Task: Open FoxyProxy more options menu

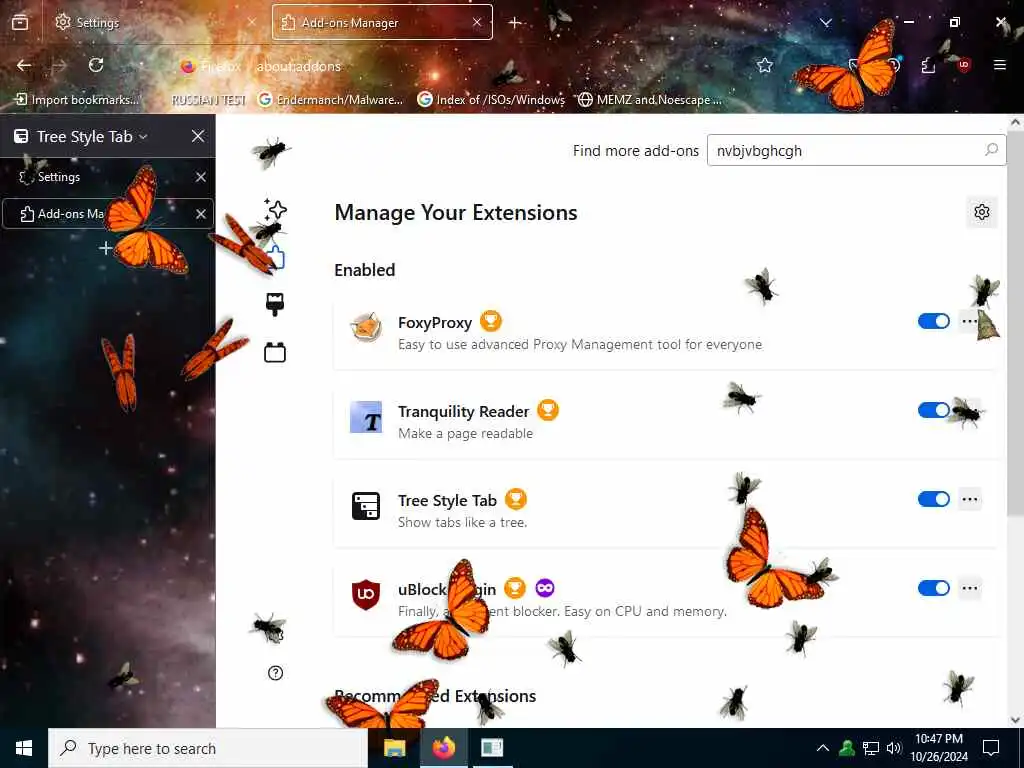Action: (970, 321)
